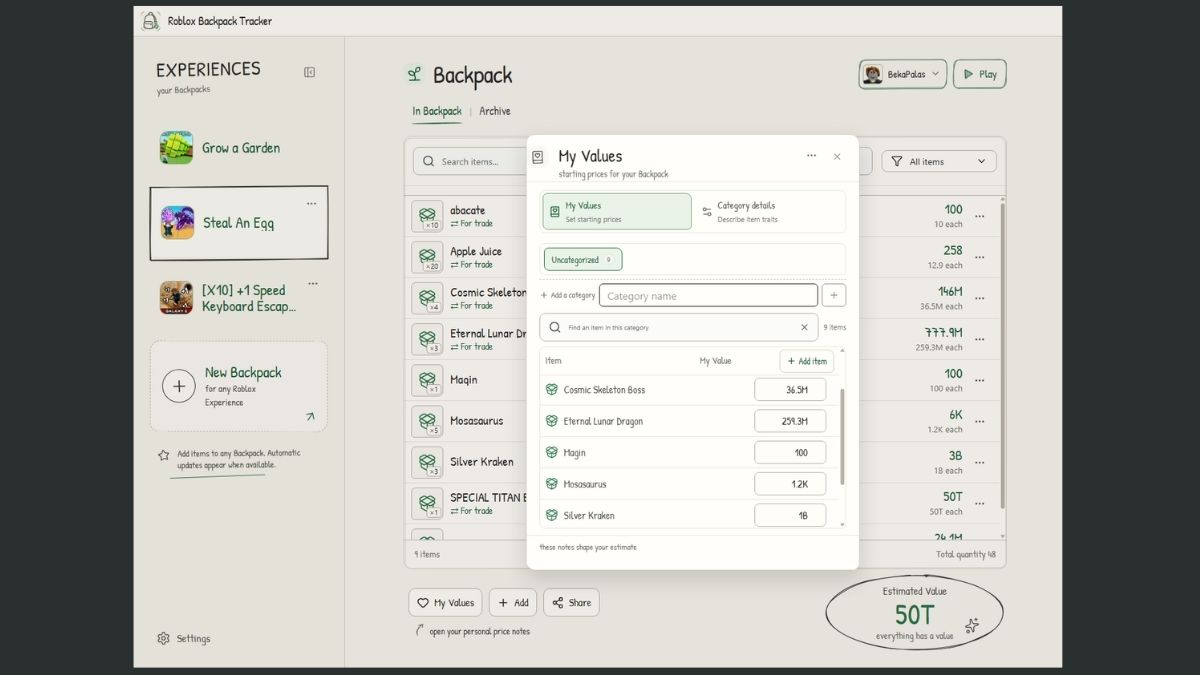Click the abacate item thumbnail
Image resolution: width=1200 pixels, height=675 pixels.
(427, 216)
